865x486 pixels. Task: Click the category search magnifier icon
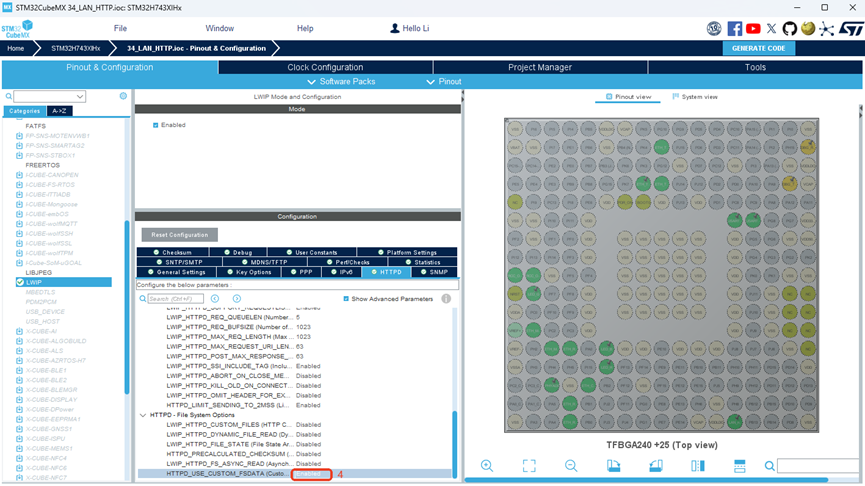click(x=8, y=97)
